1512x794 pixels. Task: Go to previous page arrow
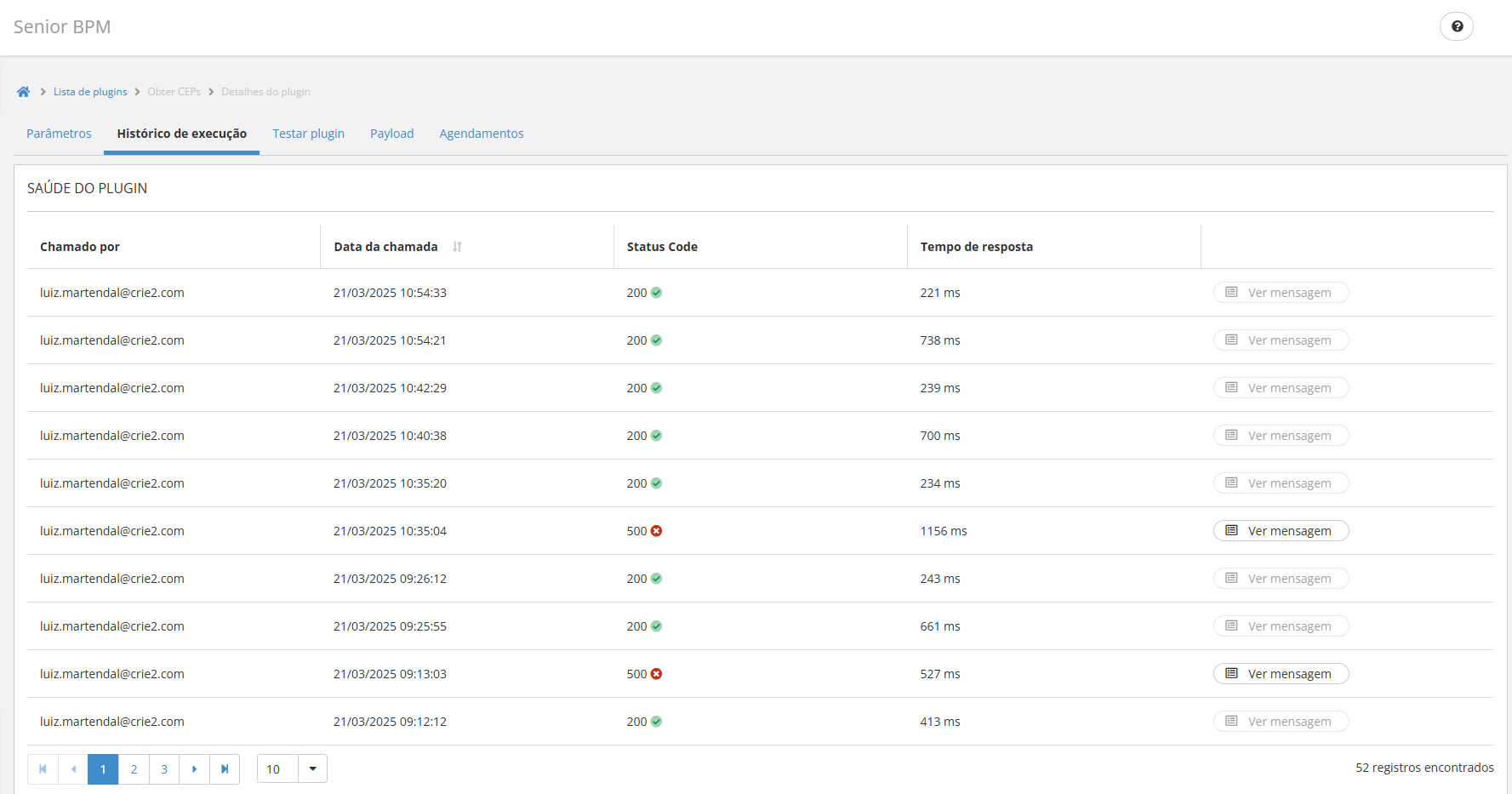point(73,769)
